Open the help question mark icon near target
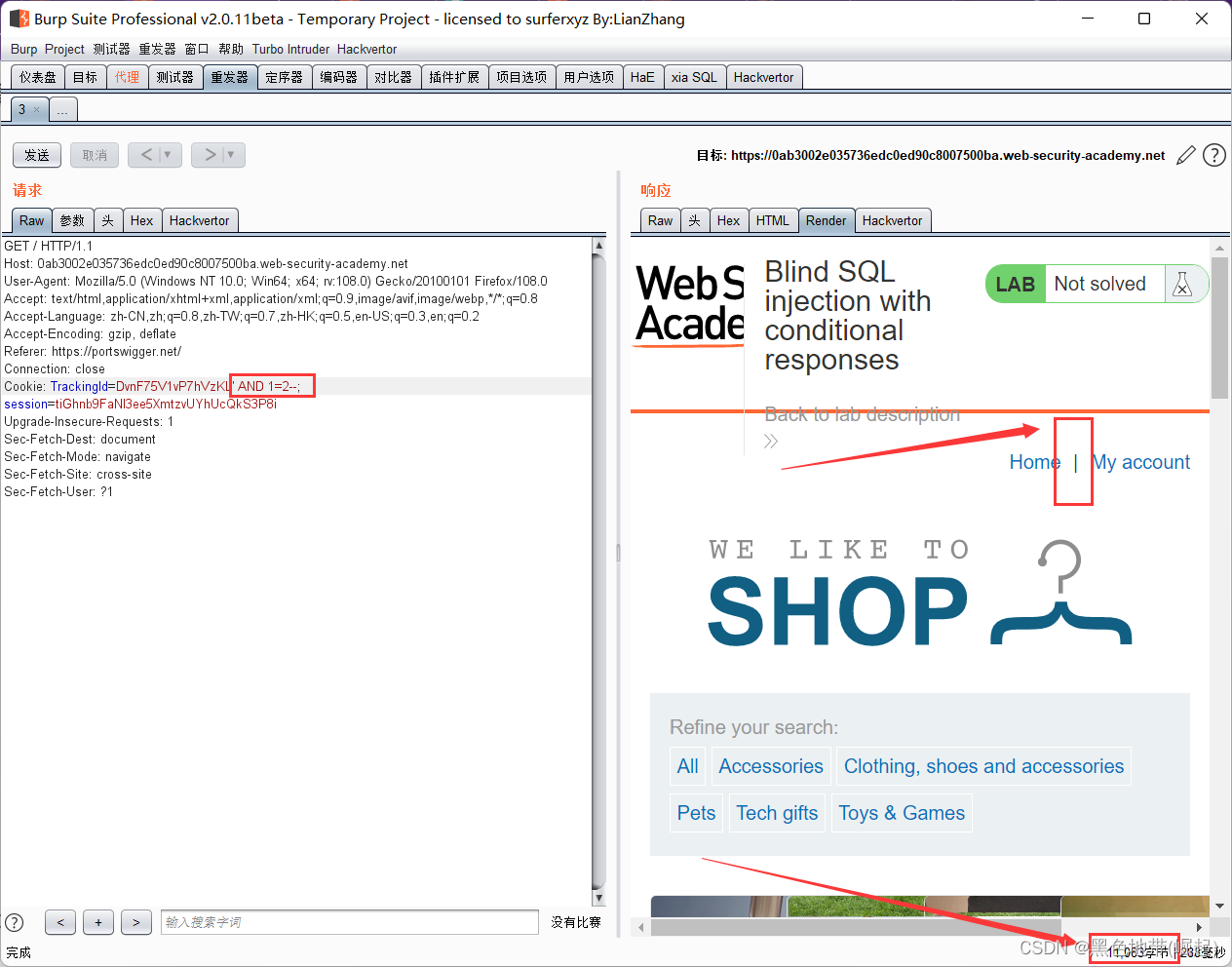This screenshot has width=1232, height=967. 1214,155
